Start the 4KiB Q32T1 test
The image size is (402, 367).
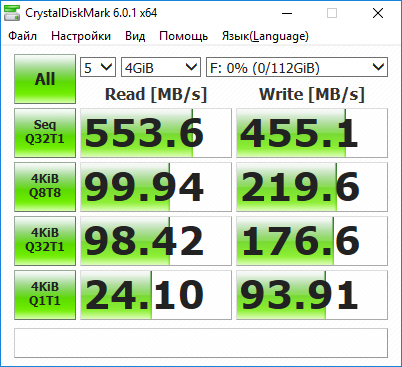tap(45, 241)
